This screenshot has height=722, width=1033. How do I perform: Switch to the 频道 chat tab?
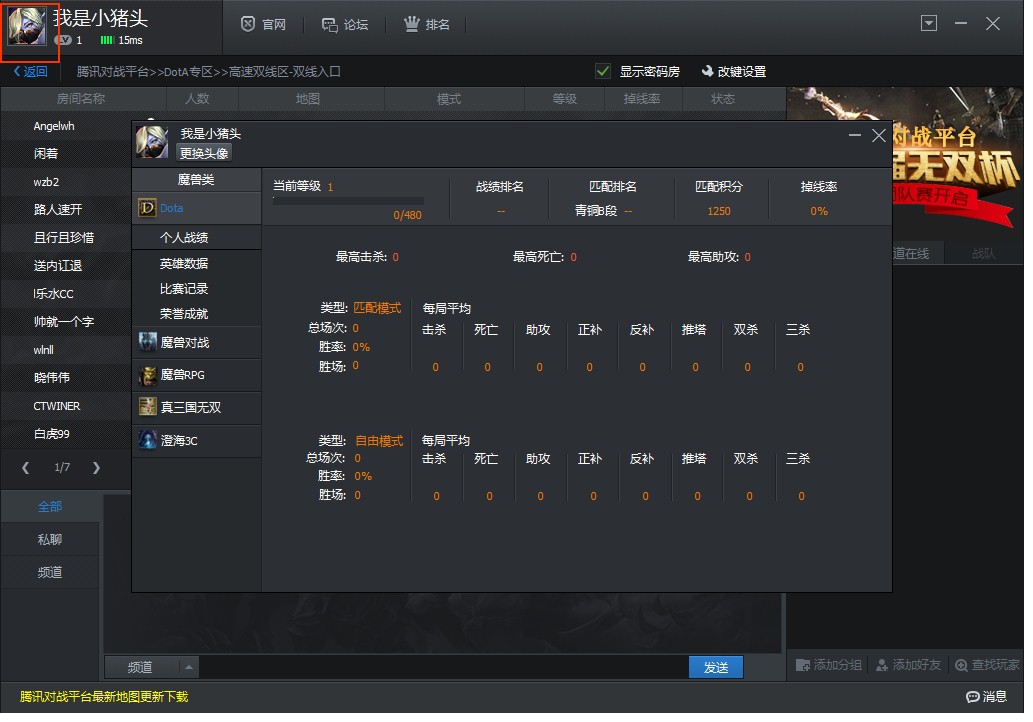50,572
